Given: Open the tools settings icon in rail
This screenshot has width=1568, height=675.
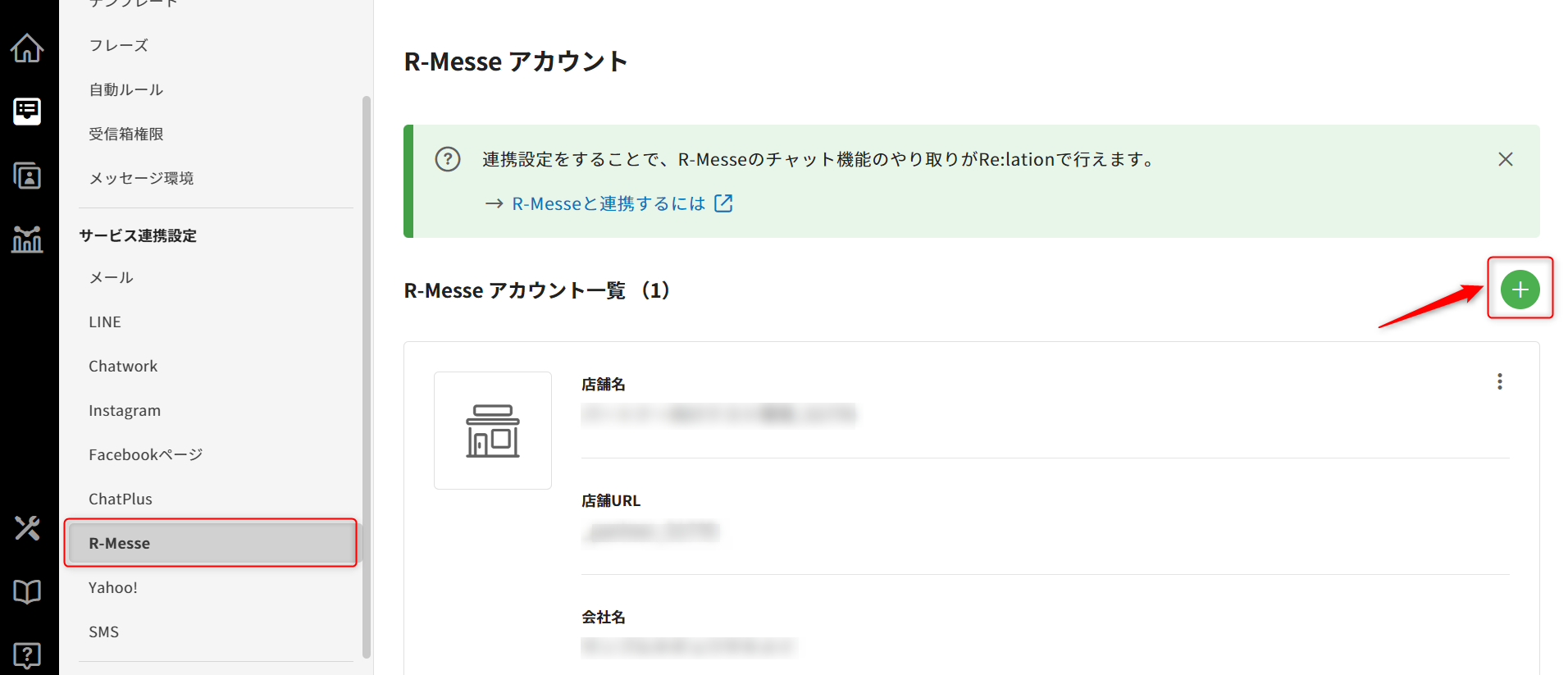Looking at the screenshot, I should pyautogui.click(x=27, y=527).
